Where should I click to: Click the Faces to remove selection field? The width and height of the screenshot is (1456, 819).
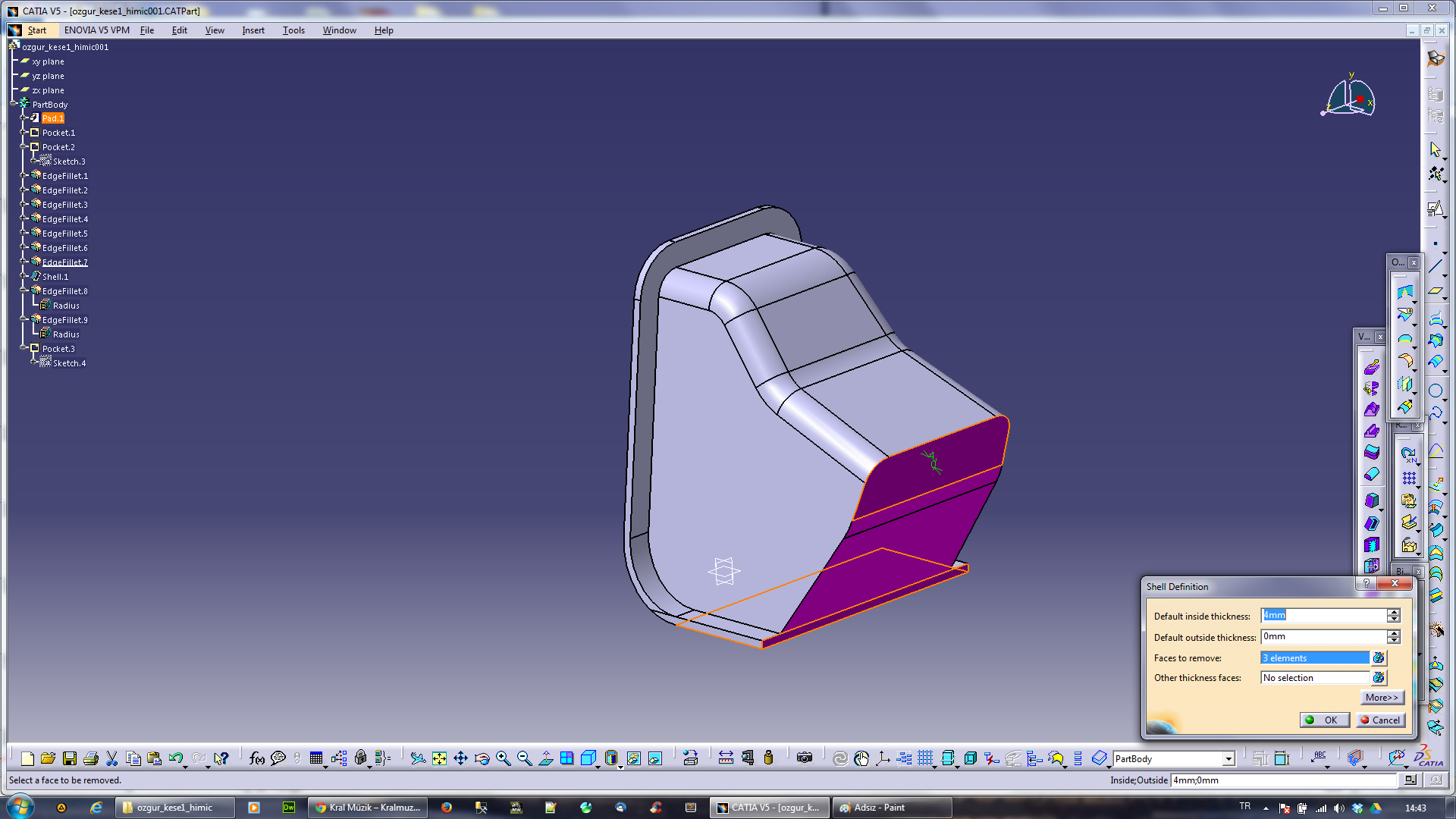[1314, 658]
